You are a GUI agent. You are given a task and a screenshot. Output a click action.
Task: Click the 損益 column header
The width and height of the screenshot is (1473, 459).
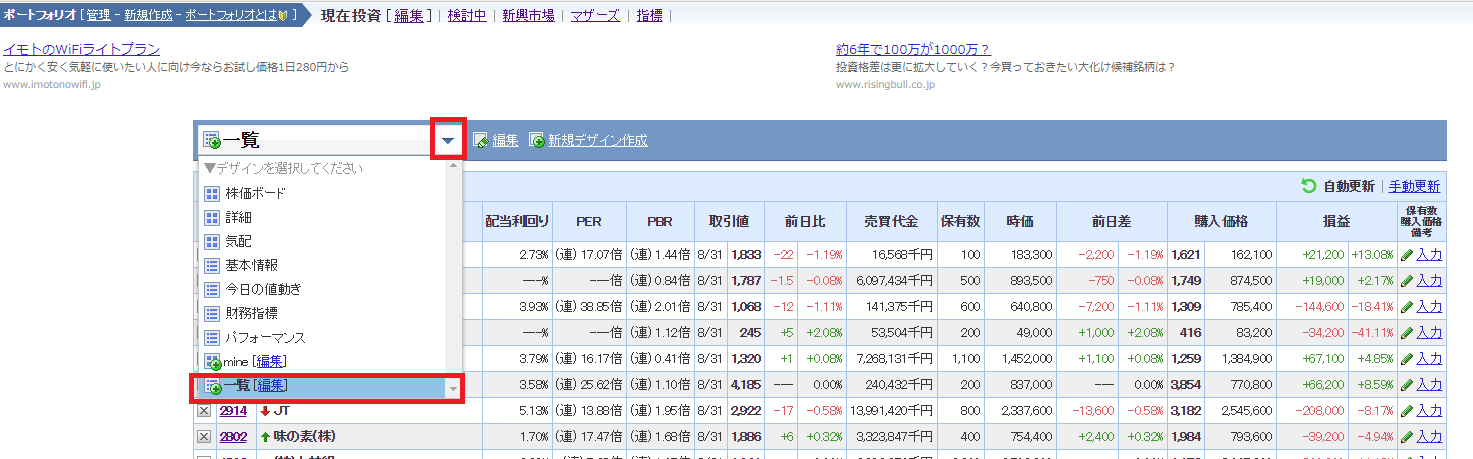[1337, 221]
